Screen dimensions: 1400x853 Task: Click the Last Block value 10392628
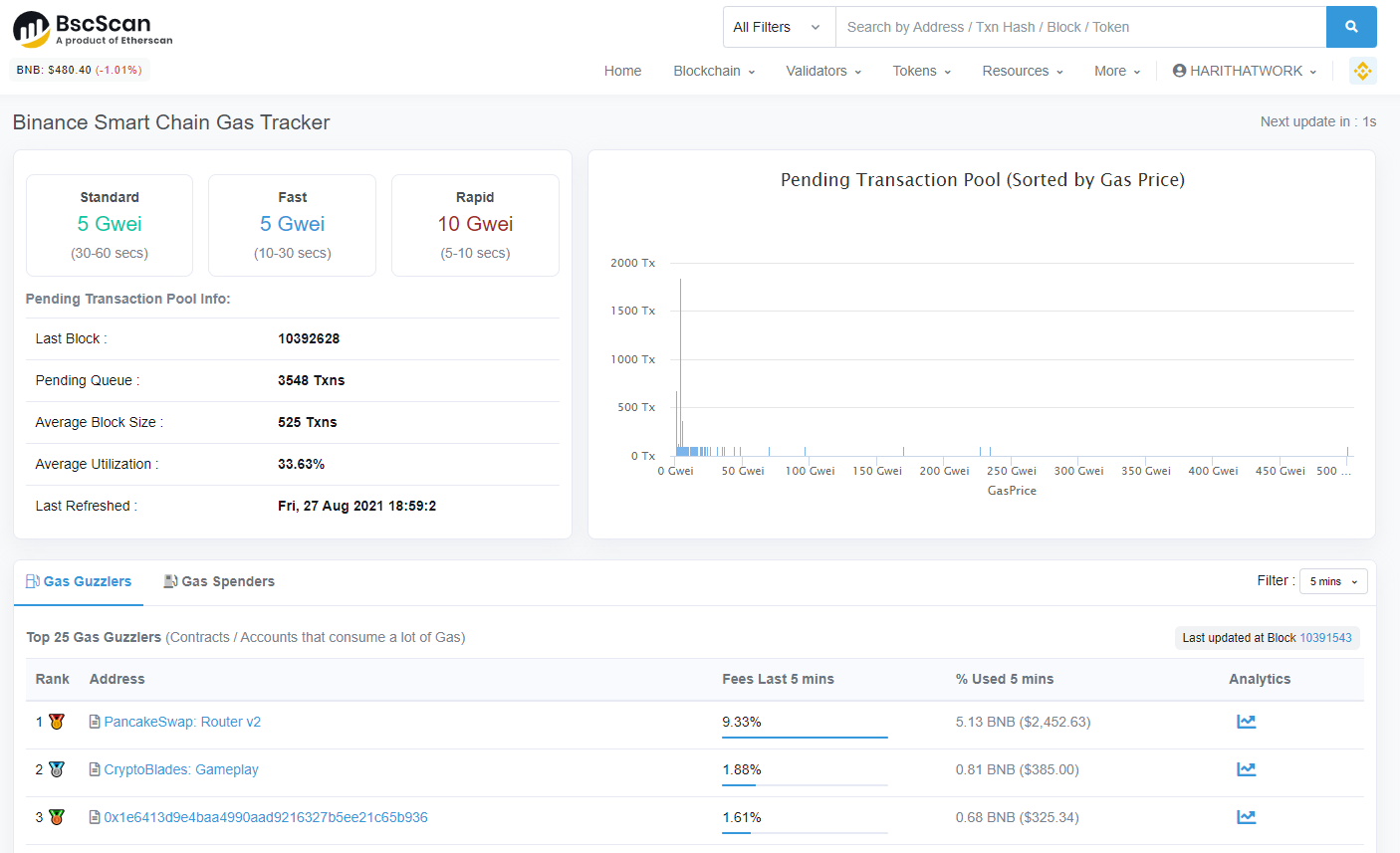(309, 338)
